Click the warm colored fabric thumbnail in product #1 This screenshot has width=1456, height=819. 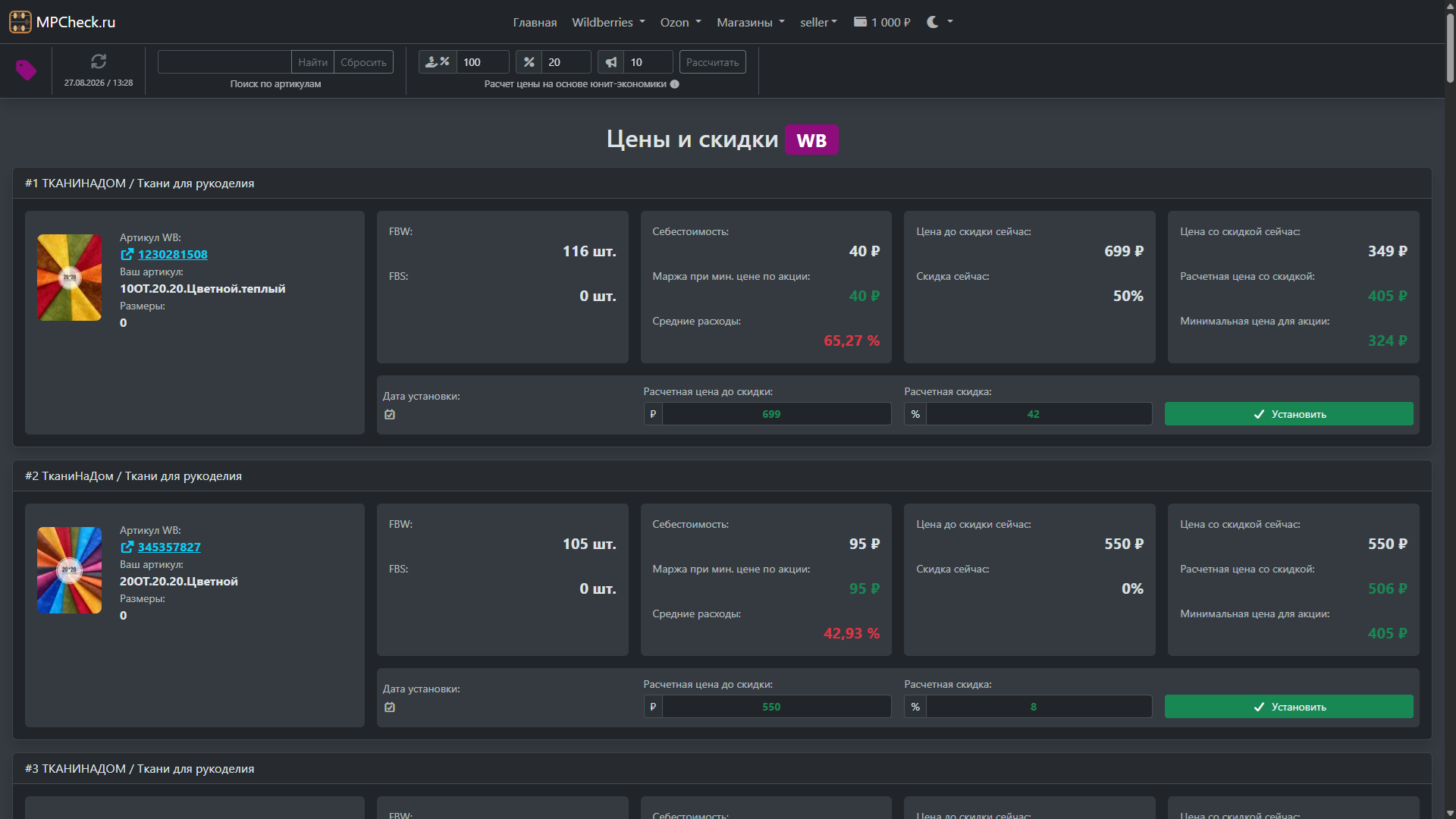point(69,278)
